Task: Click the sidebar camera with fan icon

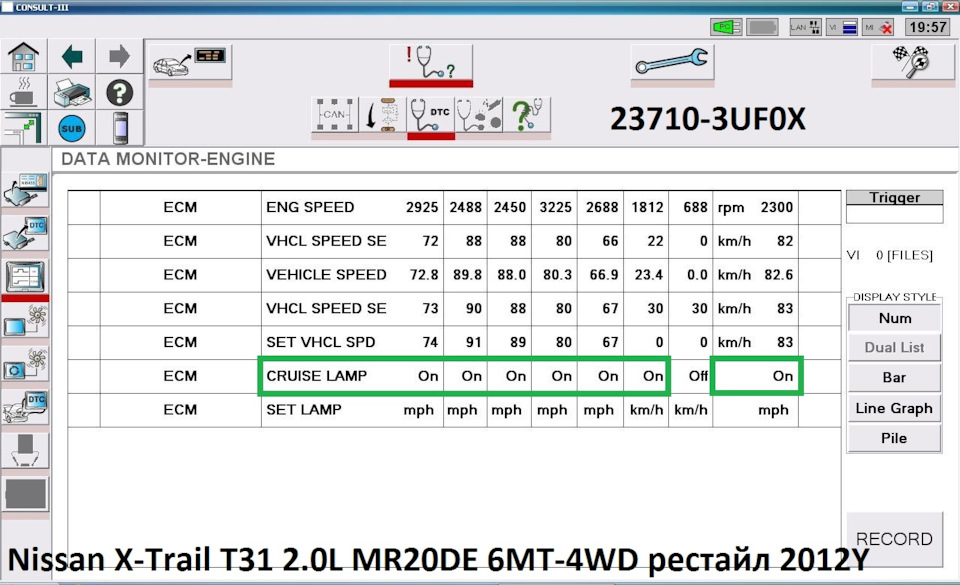Action: pyautogui.click(x=25, y=365)
